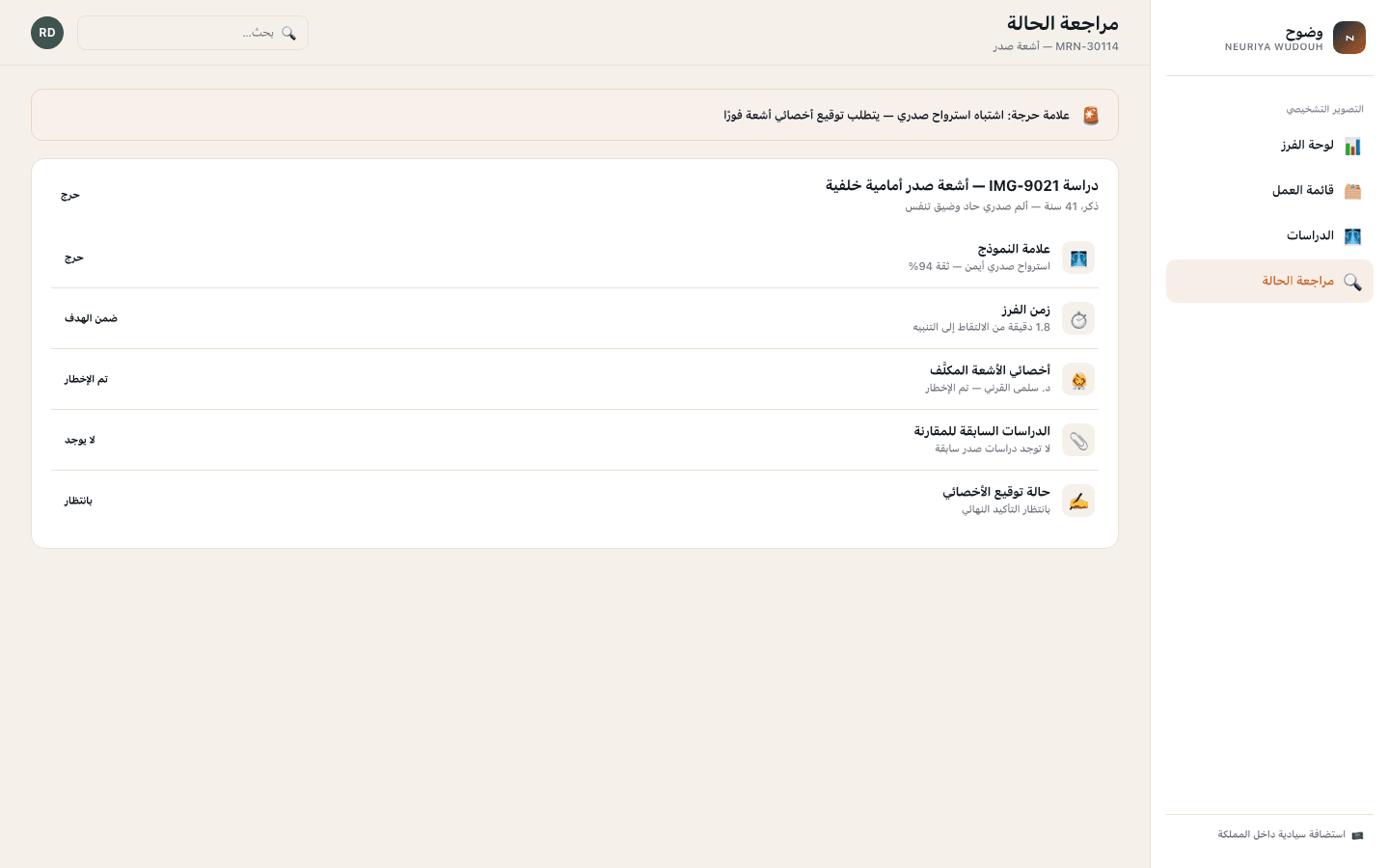This screenshot has height=868, width=1389.
Task: Click the paperclip icon for الدراسات السابقة
Action: [x=1078, y=440]
